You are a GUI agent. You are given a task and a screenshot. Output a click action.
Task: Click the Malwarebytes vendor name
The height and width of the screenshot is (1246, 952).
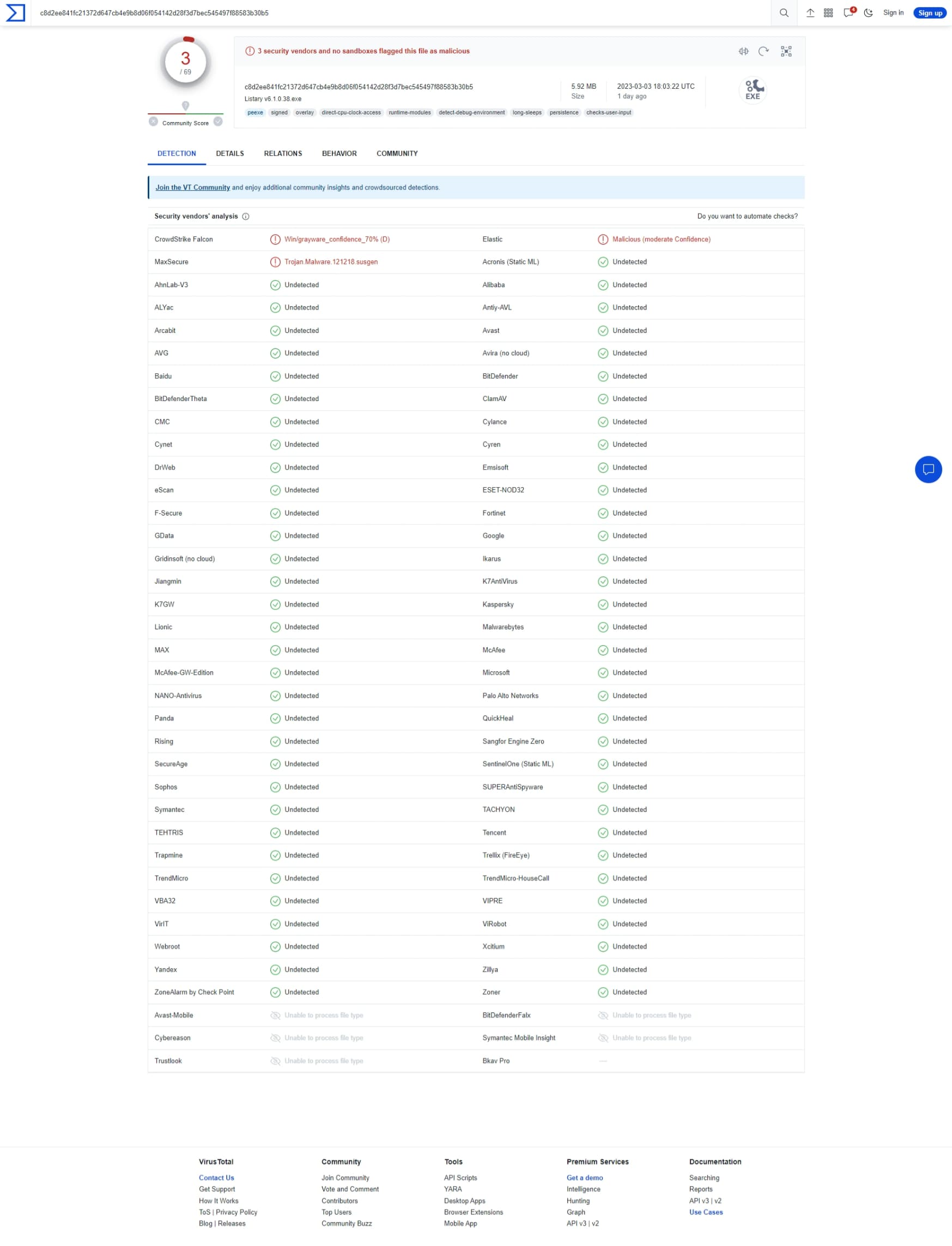point(503,627)
